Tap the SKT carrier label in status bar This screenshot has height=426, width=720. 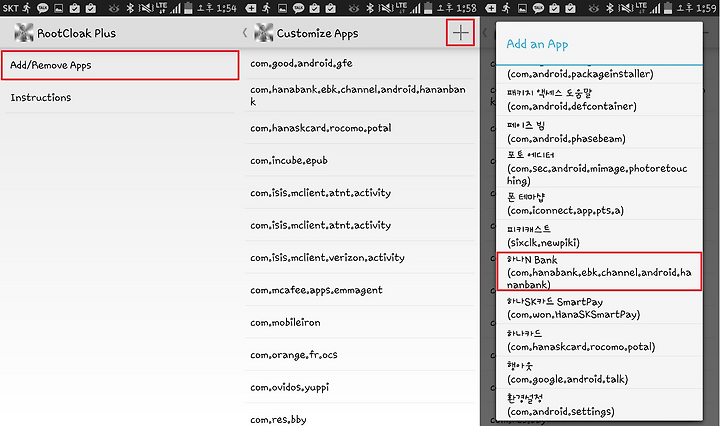pyautogui.click(x=11, y=8)
